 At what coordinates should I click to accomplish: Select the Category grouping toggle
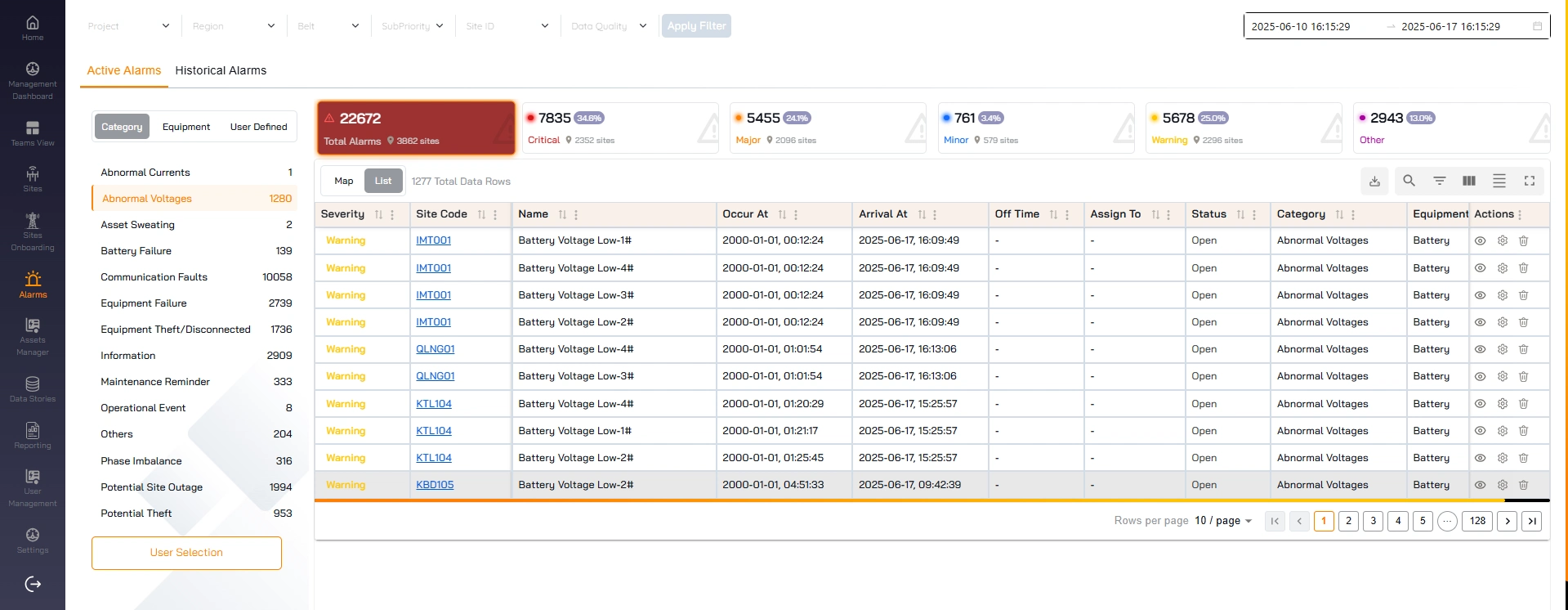(122, 127)
